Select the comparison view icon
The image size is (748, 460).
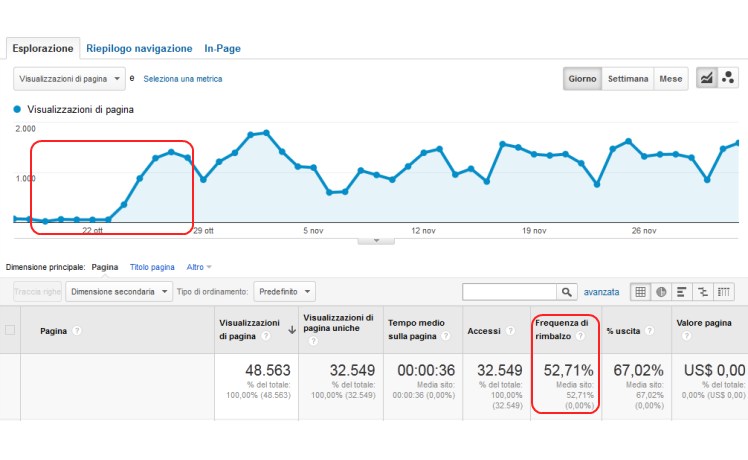click(x=703, y=292)
